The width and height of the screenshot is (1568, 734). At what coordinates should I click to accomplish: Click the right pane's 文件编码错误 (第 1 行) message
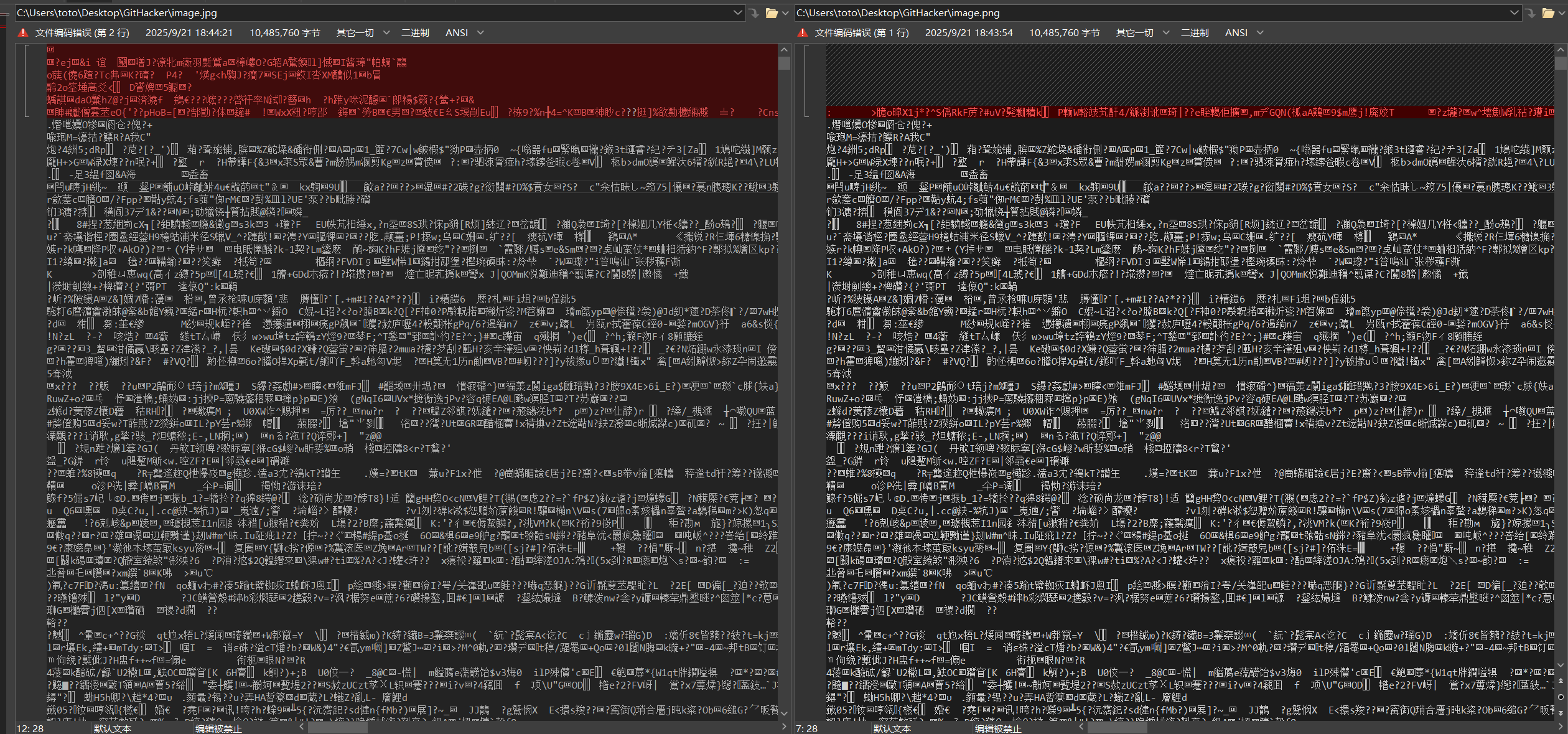pyautogui.click(x=861, y=33)
